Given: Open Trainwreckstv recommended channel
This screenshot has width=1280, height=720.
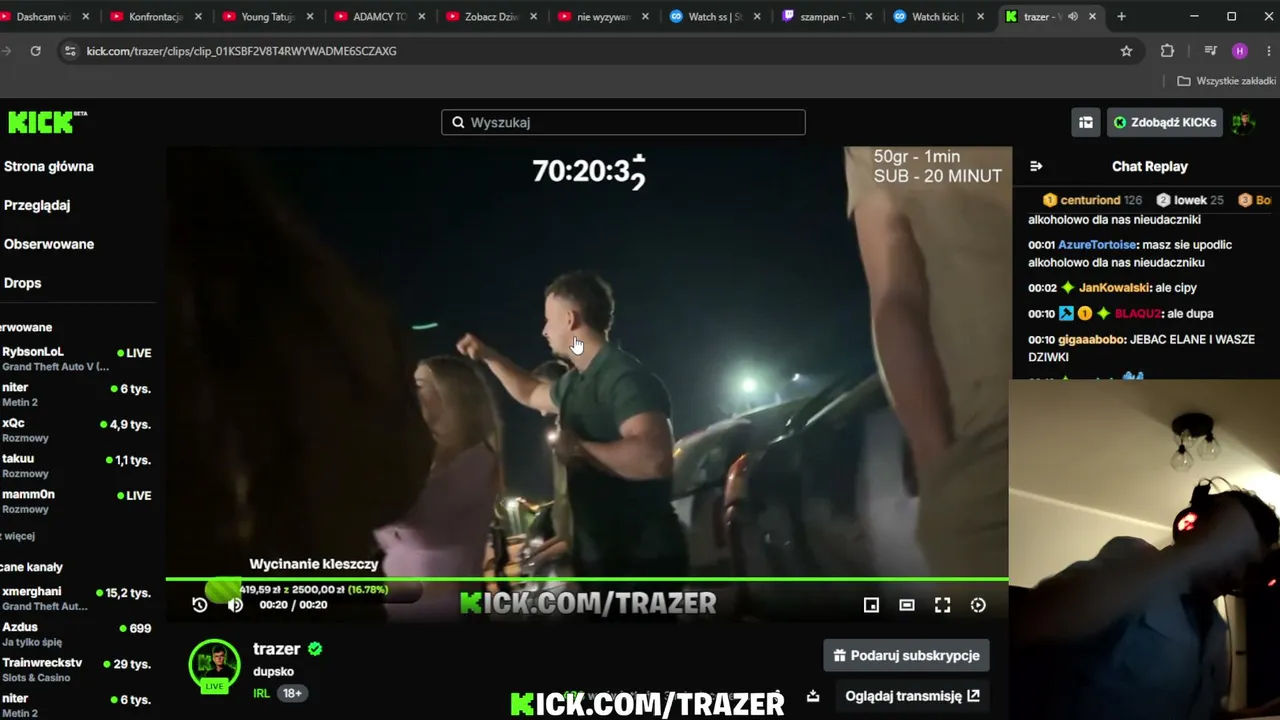Looking at the screenshot, I should [x=77, y=670].
